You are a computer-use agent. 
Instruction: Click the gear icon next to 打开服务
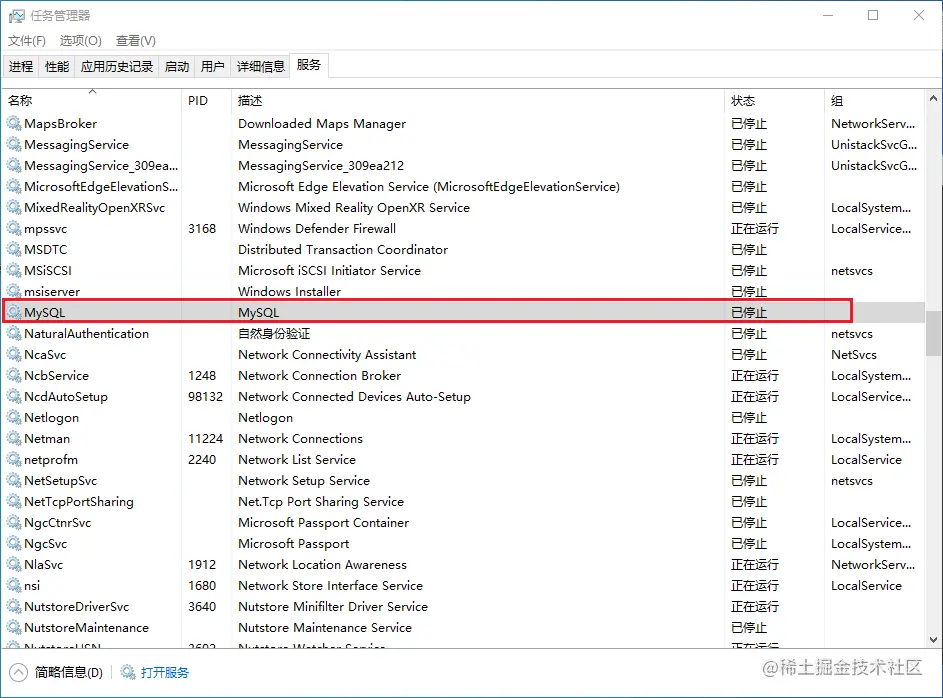click(x=127, y=672)
